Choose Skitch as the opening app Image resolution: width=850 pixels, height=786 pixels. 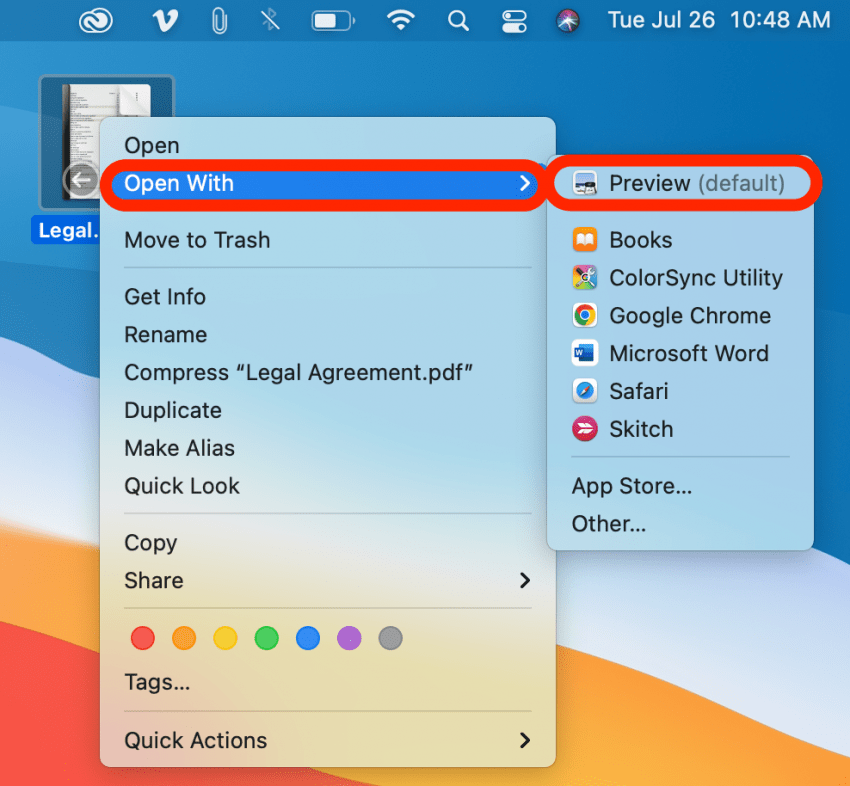coord(640,429)
